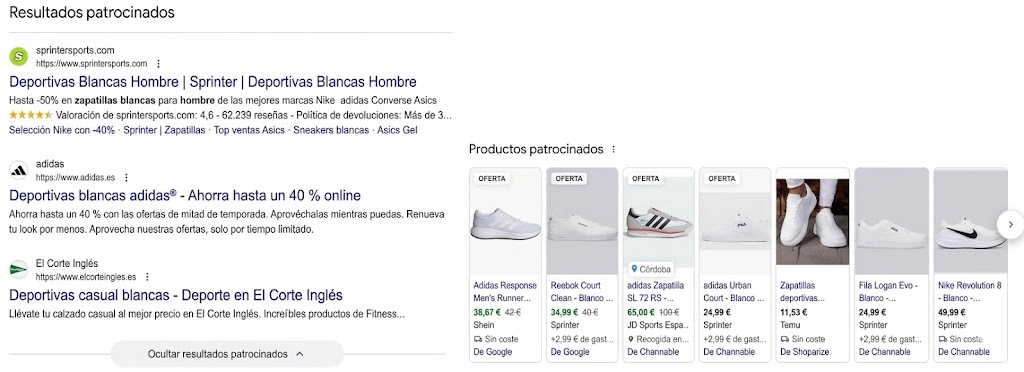
Task: Click De Google under Adidas Response card
Action: coord(492,352)
